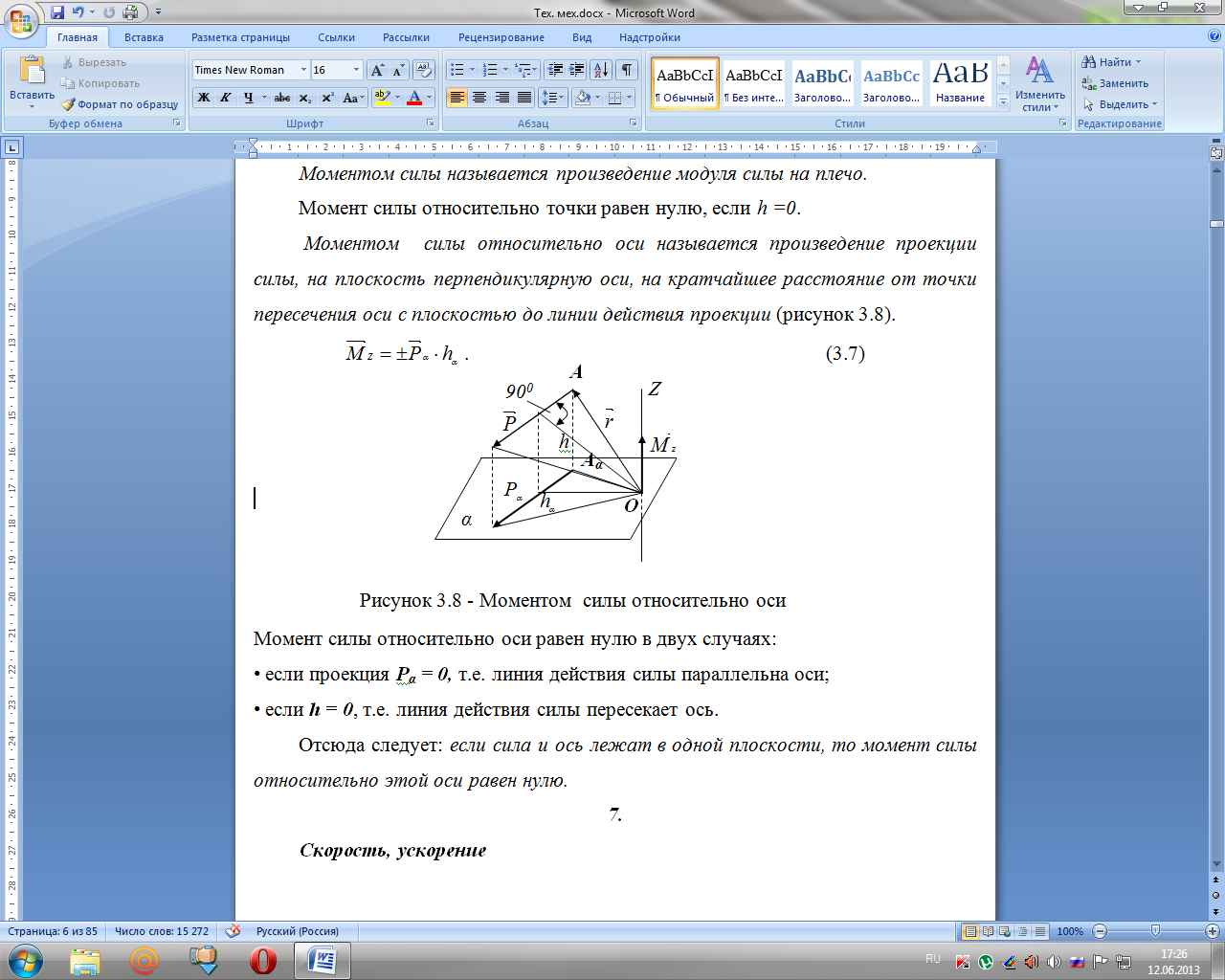
Task: Clear formatting with the eraser icon
Action: 424,70
